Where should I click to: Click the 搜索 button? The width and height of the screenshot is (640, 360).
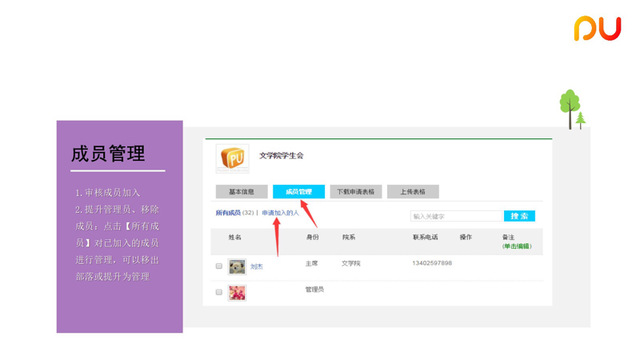519,216
